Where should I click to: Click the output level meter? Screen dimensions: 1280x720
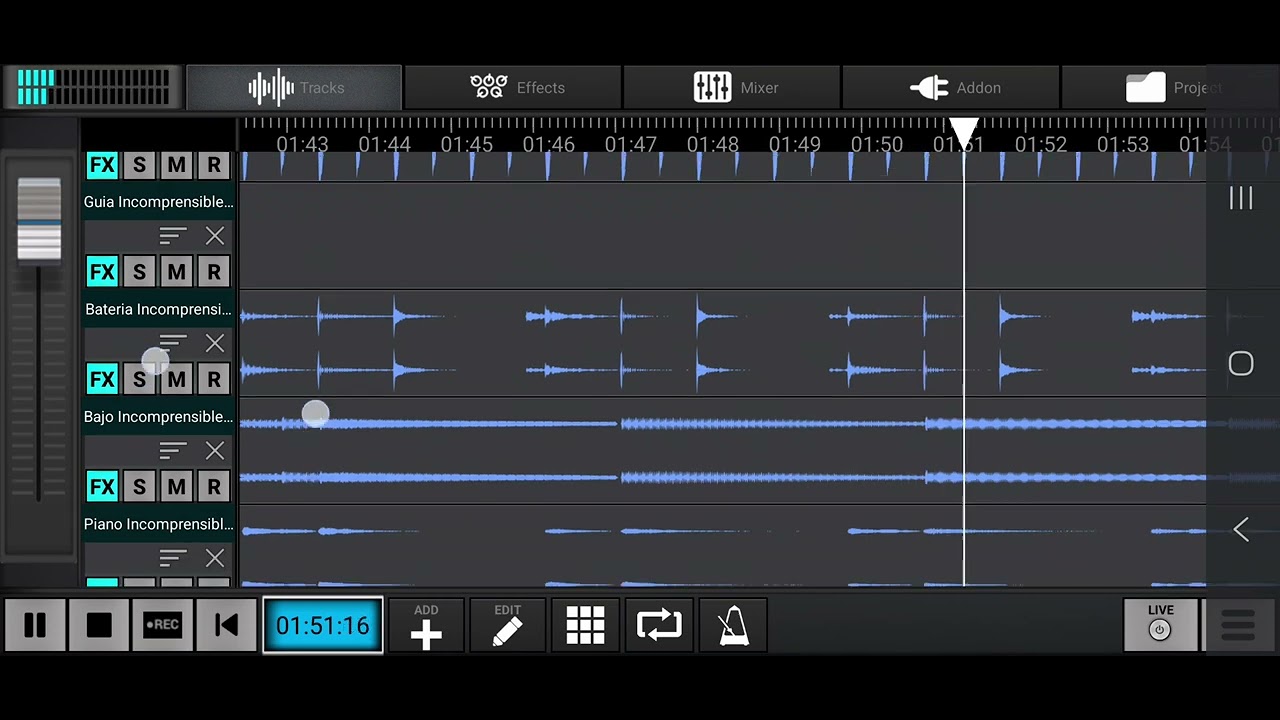tap(93, 87)
